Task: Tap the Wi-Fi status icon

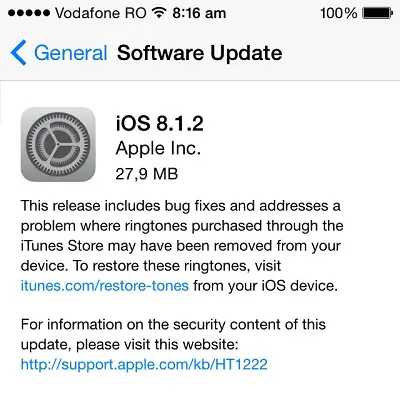Action: tap(159, 13)
